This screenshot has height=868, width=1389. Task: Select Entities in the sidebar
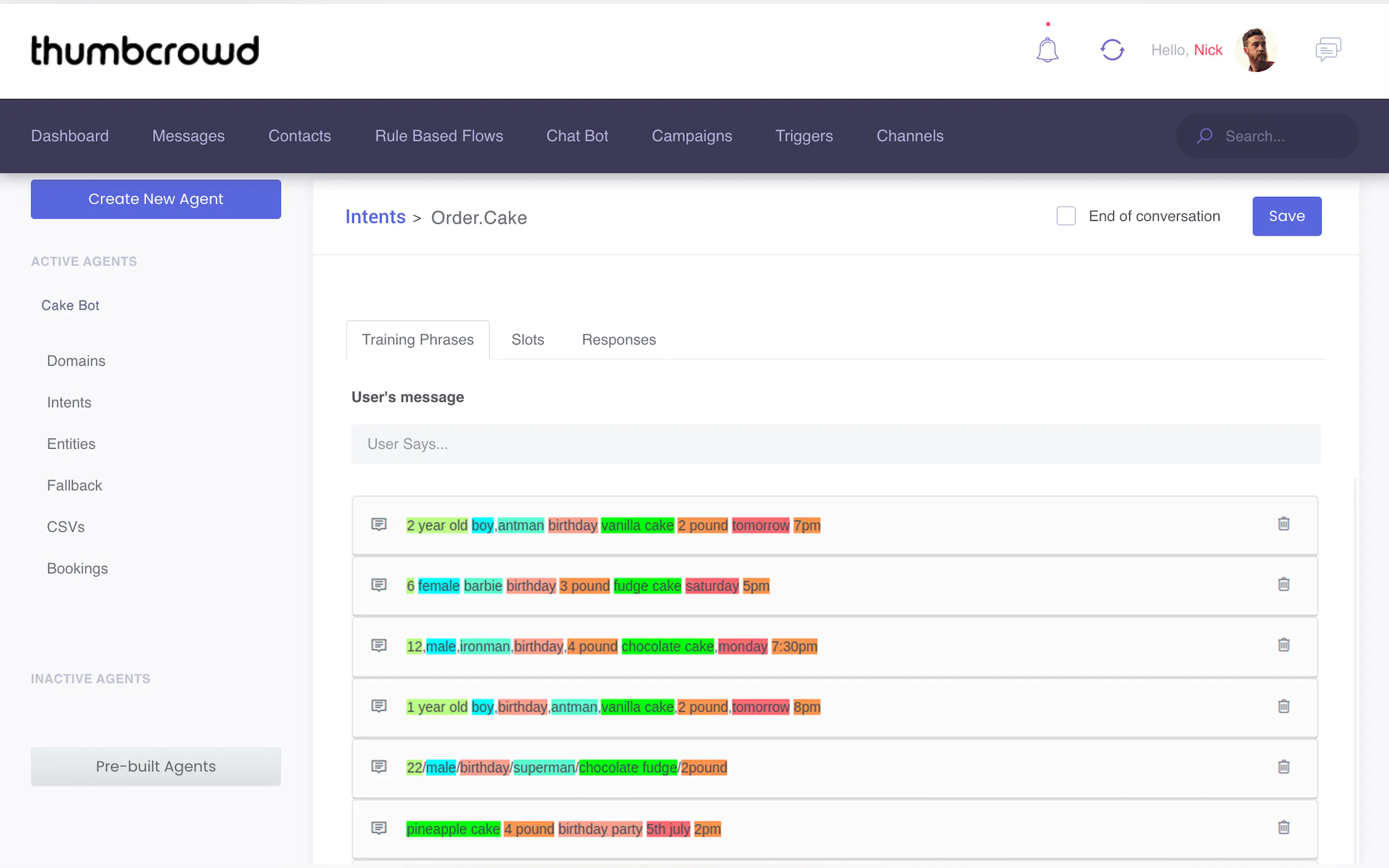[71, 444]
